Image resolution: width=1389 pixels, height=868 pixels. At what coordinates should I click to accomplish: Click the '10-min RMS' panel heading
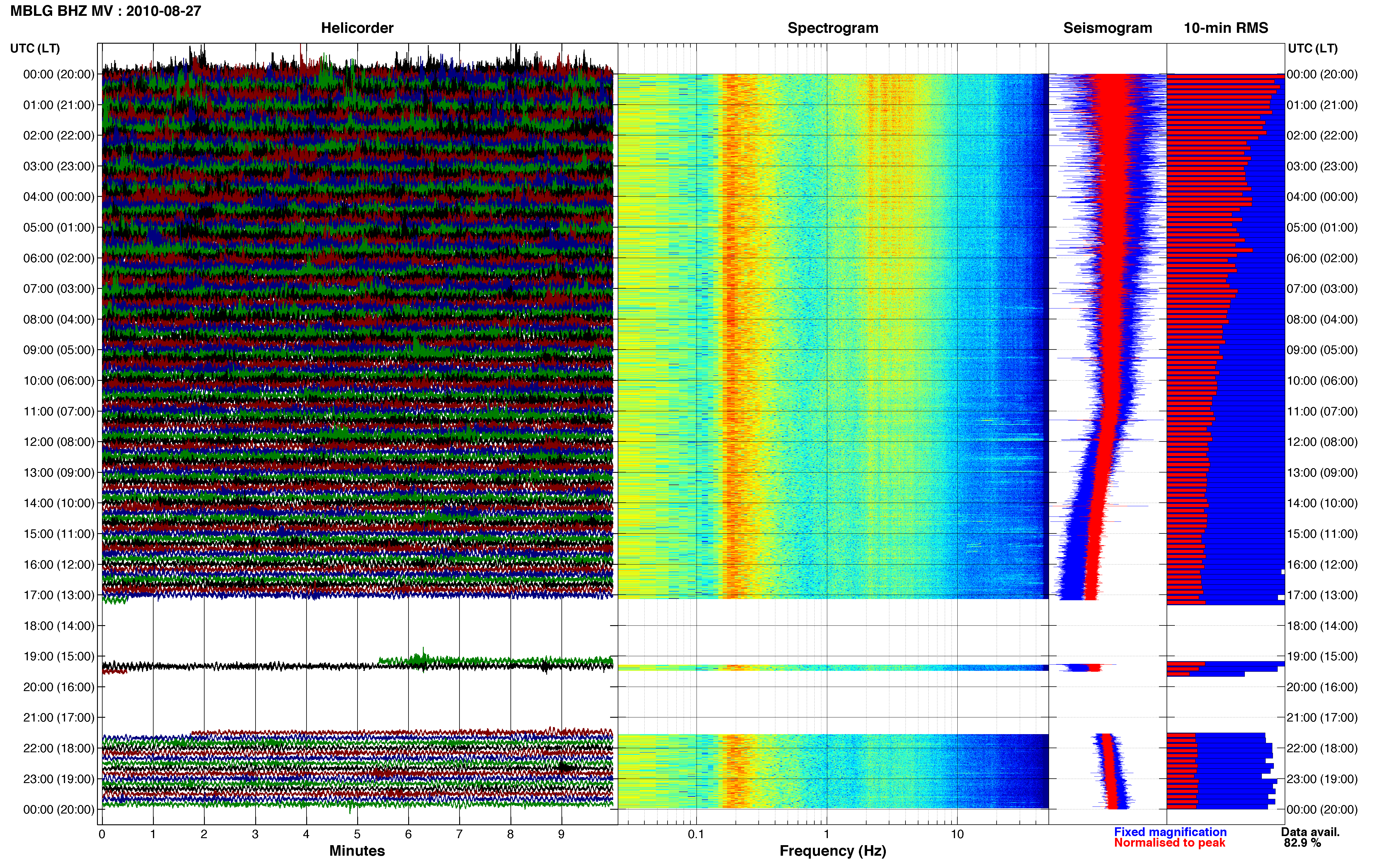click(1226, 28)
